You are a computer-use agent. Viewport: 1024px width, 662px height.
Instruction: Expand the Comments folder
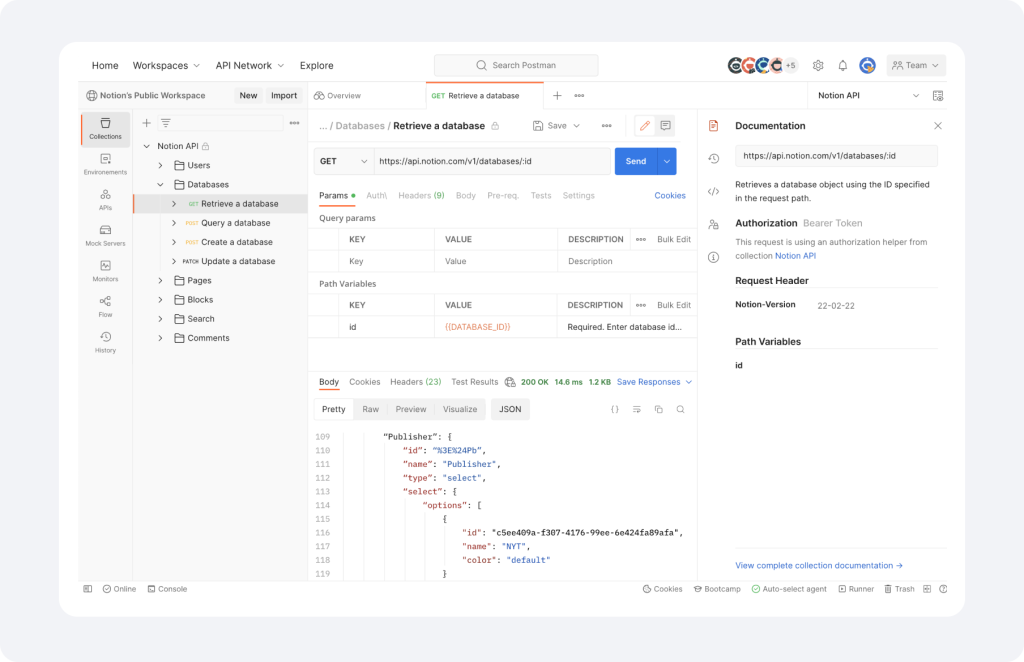pyautogui.click(x=161, y=338)
